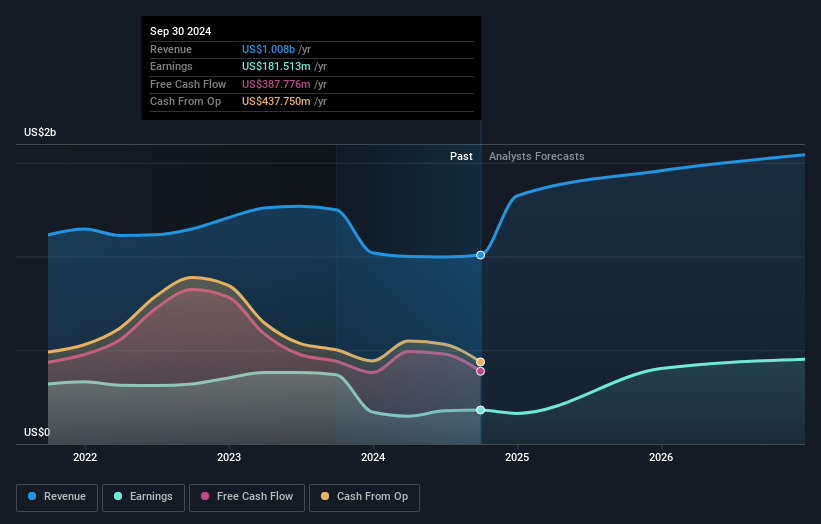Click the 2024 x-axis label
821x524 pixels.
click(x=373, y=458)
